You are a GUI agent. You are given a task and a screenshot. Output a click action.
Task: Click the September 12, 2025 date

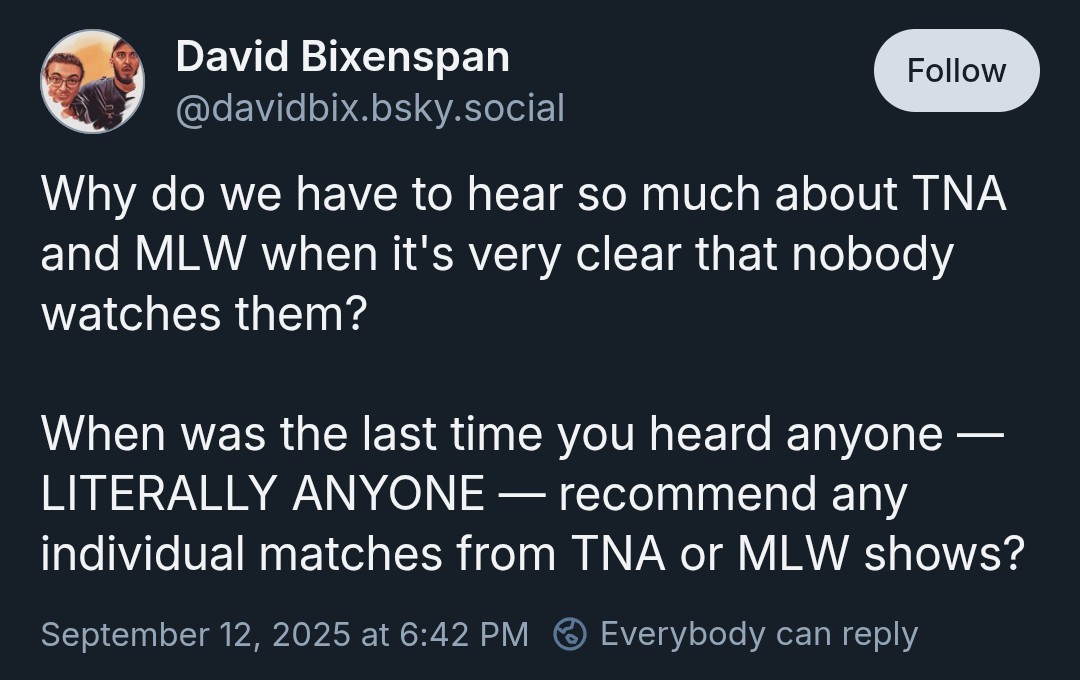click(x=195, y=634)
